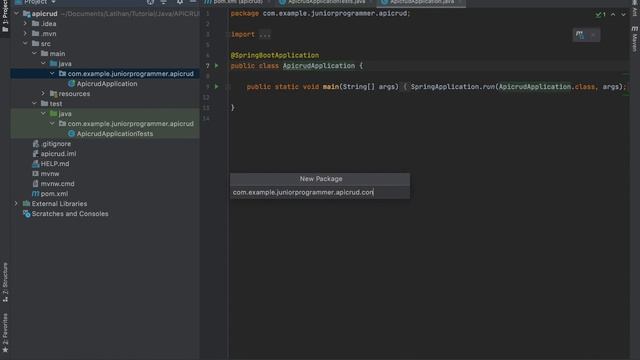Screen dimensions: 640x360
Task: Select Scratches and Consoles
Action: click(70, 213)
